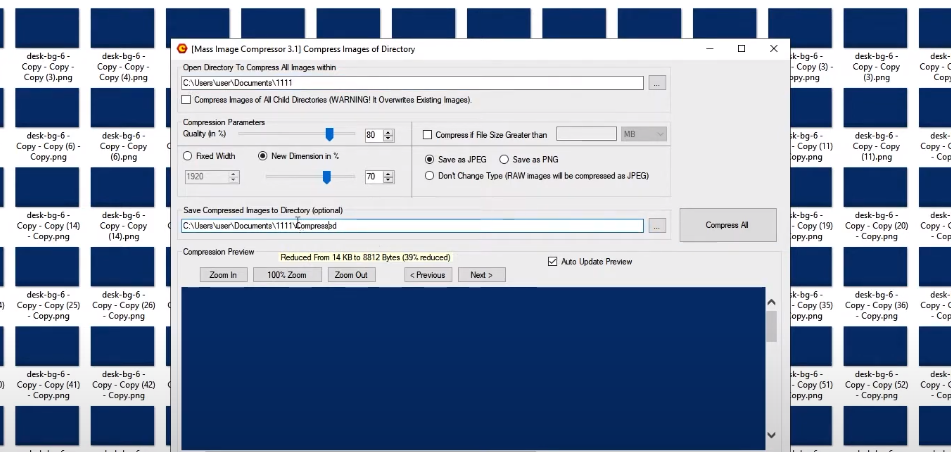This screenshot has height=452, width=951.
Task: Choose Save as PNG output format
Action: click(504, 160)
